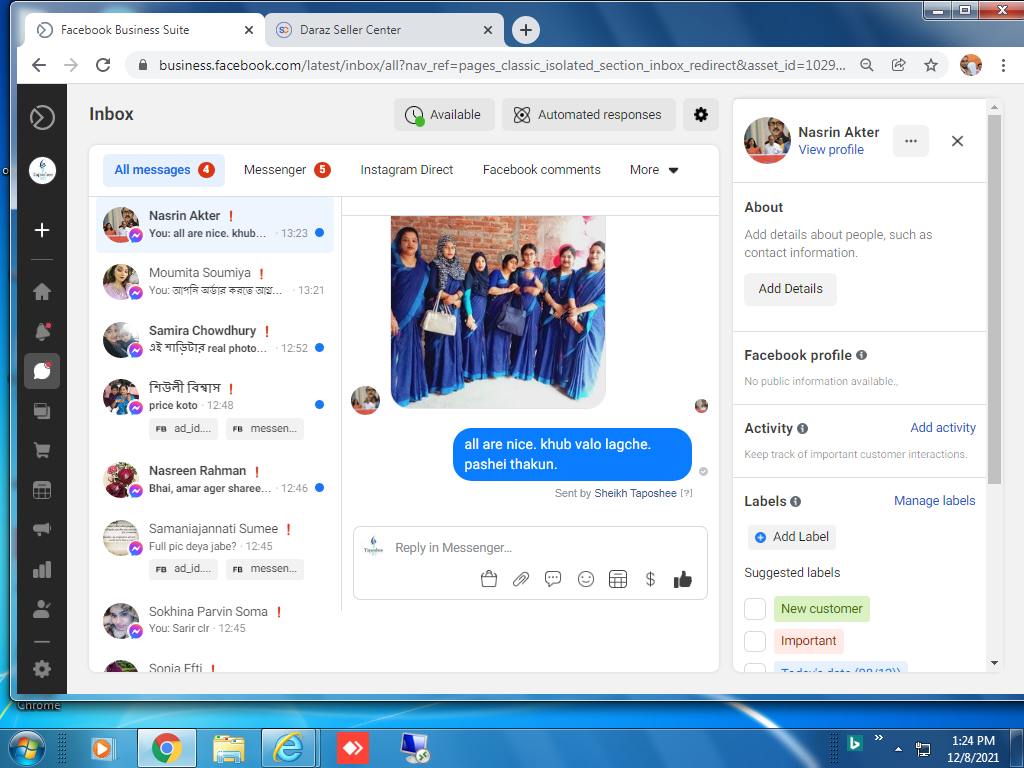Switch to the Facebook comments tab

click(542, 170)
